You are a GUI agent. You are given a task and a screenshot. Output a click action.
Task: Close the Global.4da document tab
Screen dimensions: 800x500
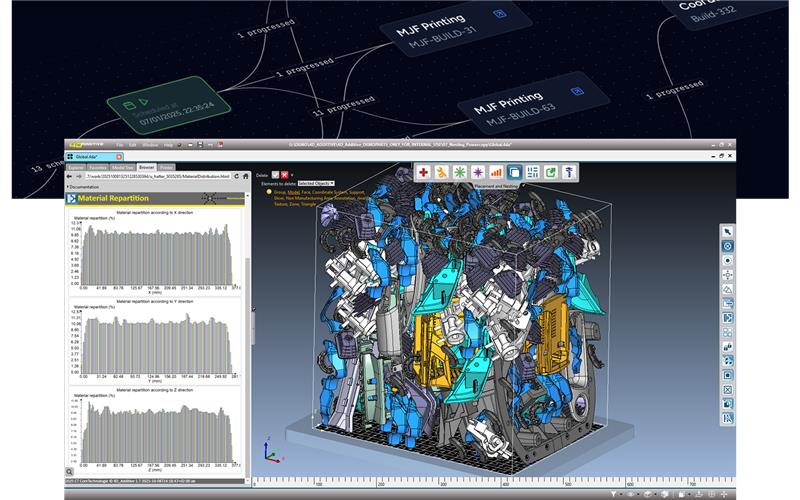coord(119,157)
